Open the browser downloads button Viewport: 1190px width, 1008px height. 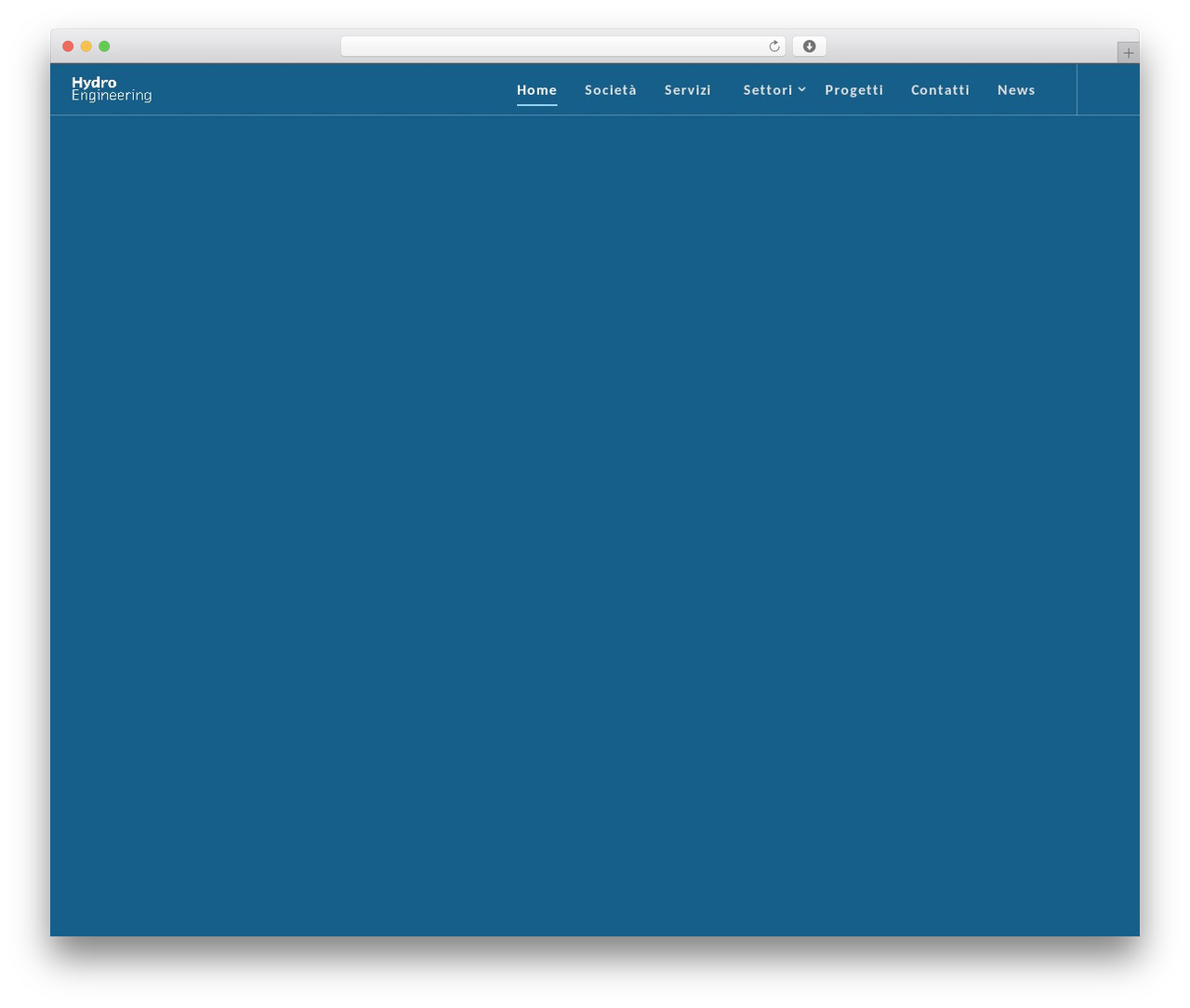[809, 46]
